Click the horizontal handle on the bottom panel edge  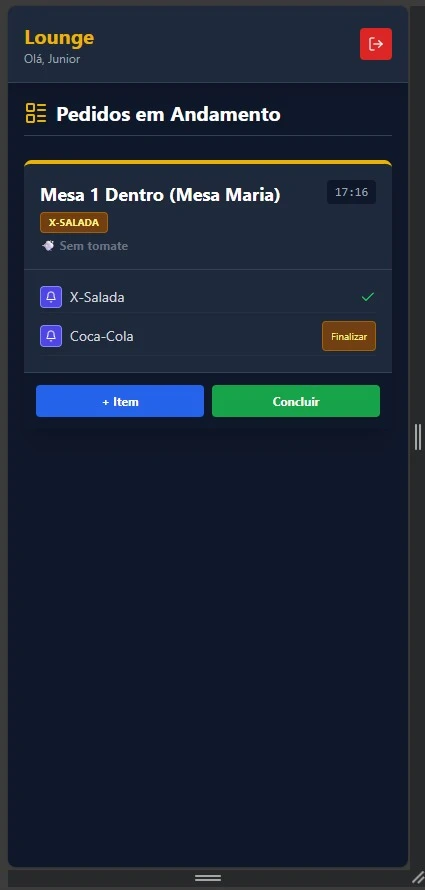[x=208, y=878]
